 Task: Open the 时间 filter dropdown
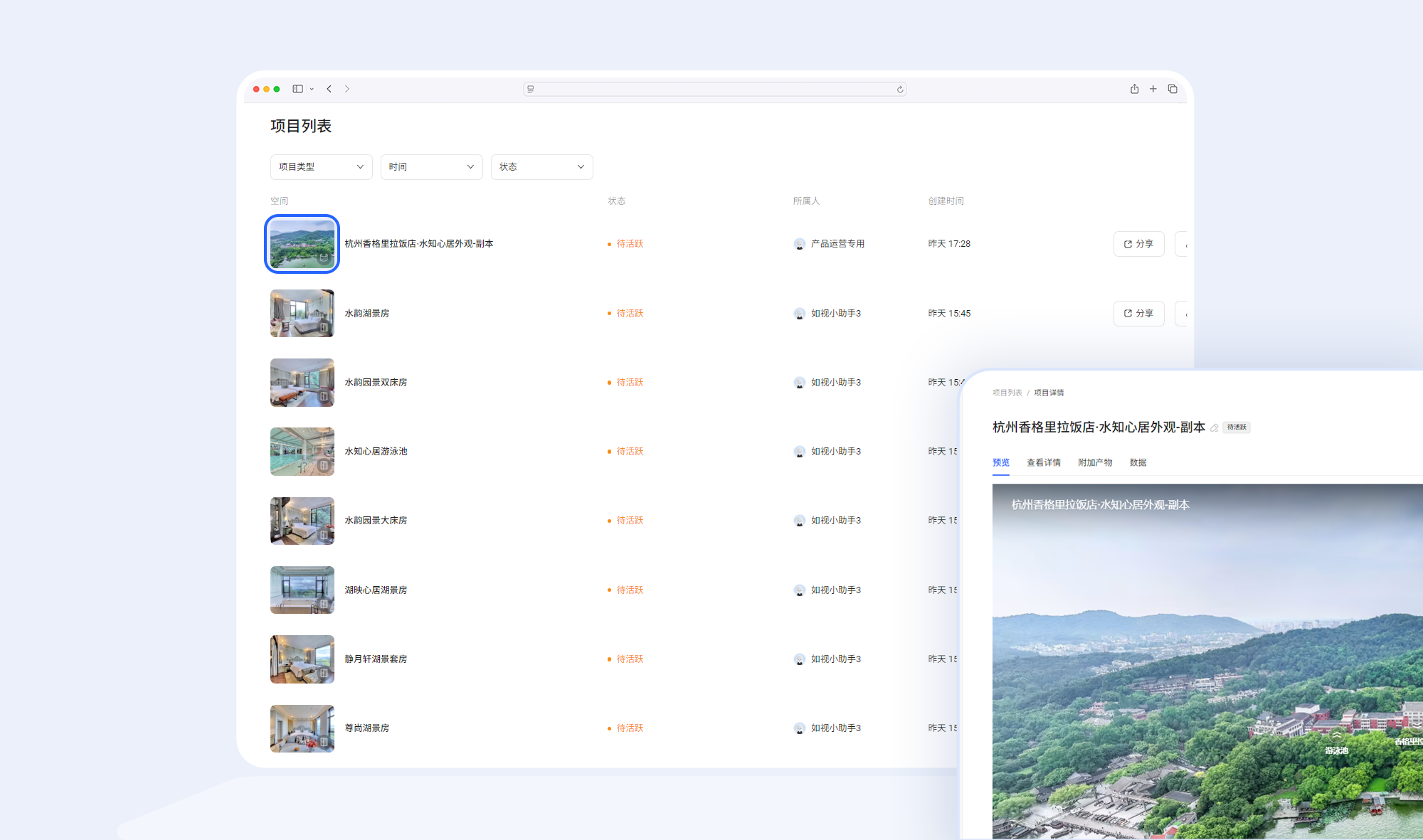click(x=431, y=166)
